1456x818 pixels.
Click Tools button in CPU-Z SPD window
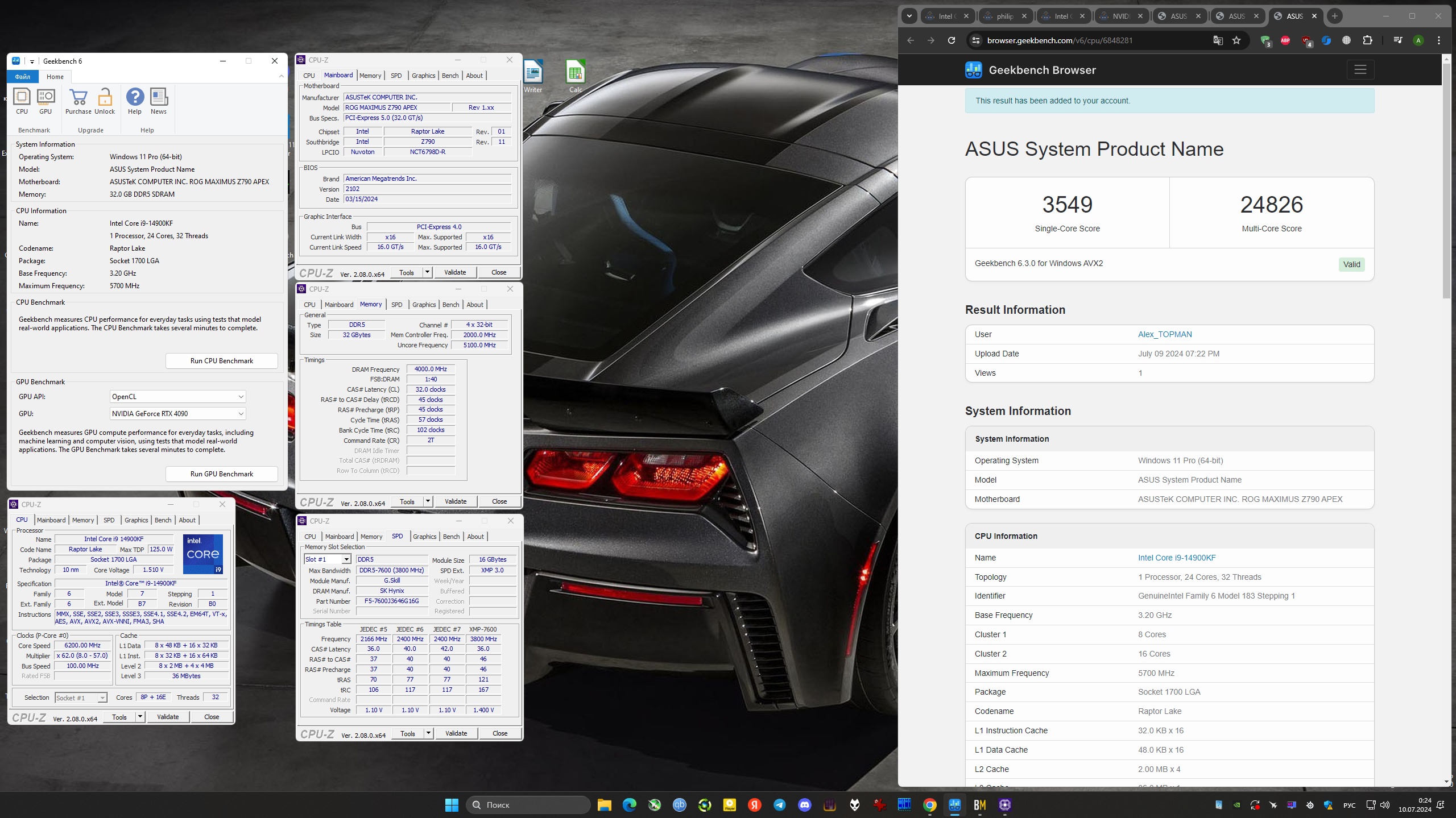pyautogui.click(x=408, y=733)
